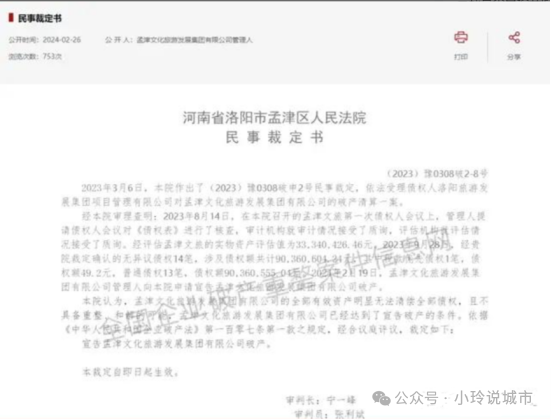Click the presiding judge line 审判长

click(321, 400)
